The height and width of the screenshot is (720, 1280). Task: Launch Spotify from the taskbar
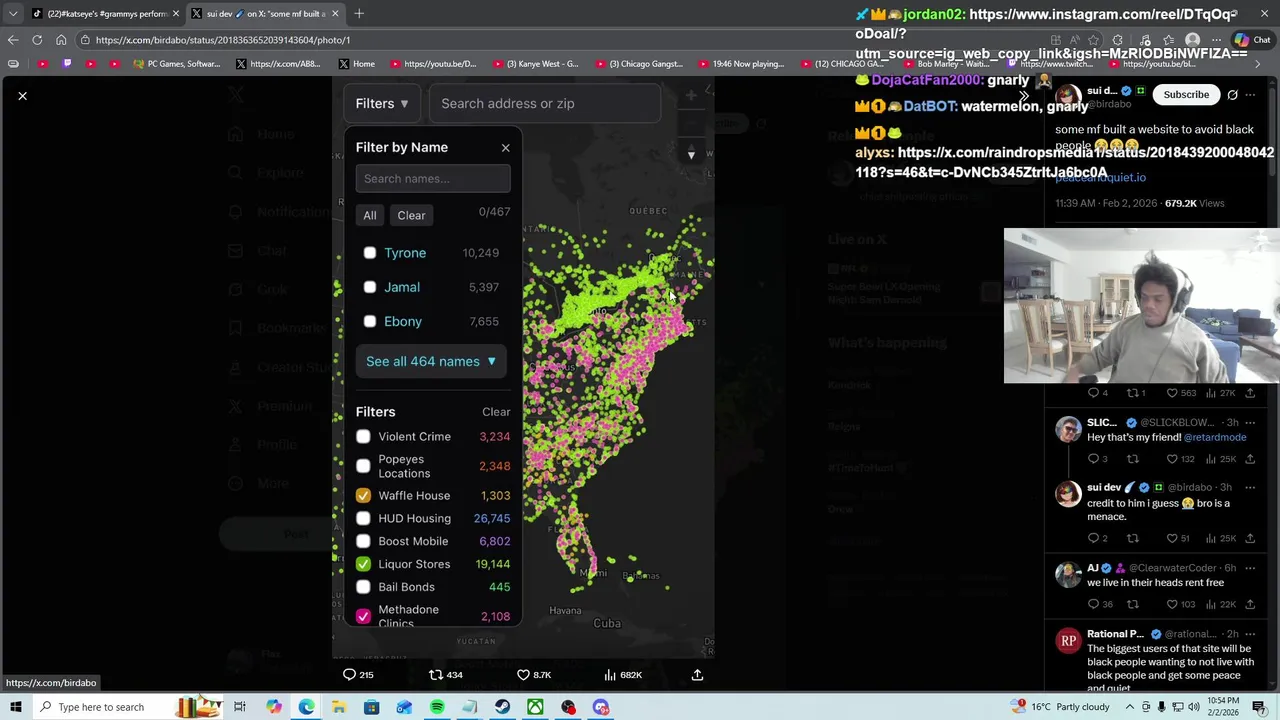point(437,707)
